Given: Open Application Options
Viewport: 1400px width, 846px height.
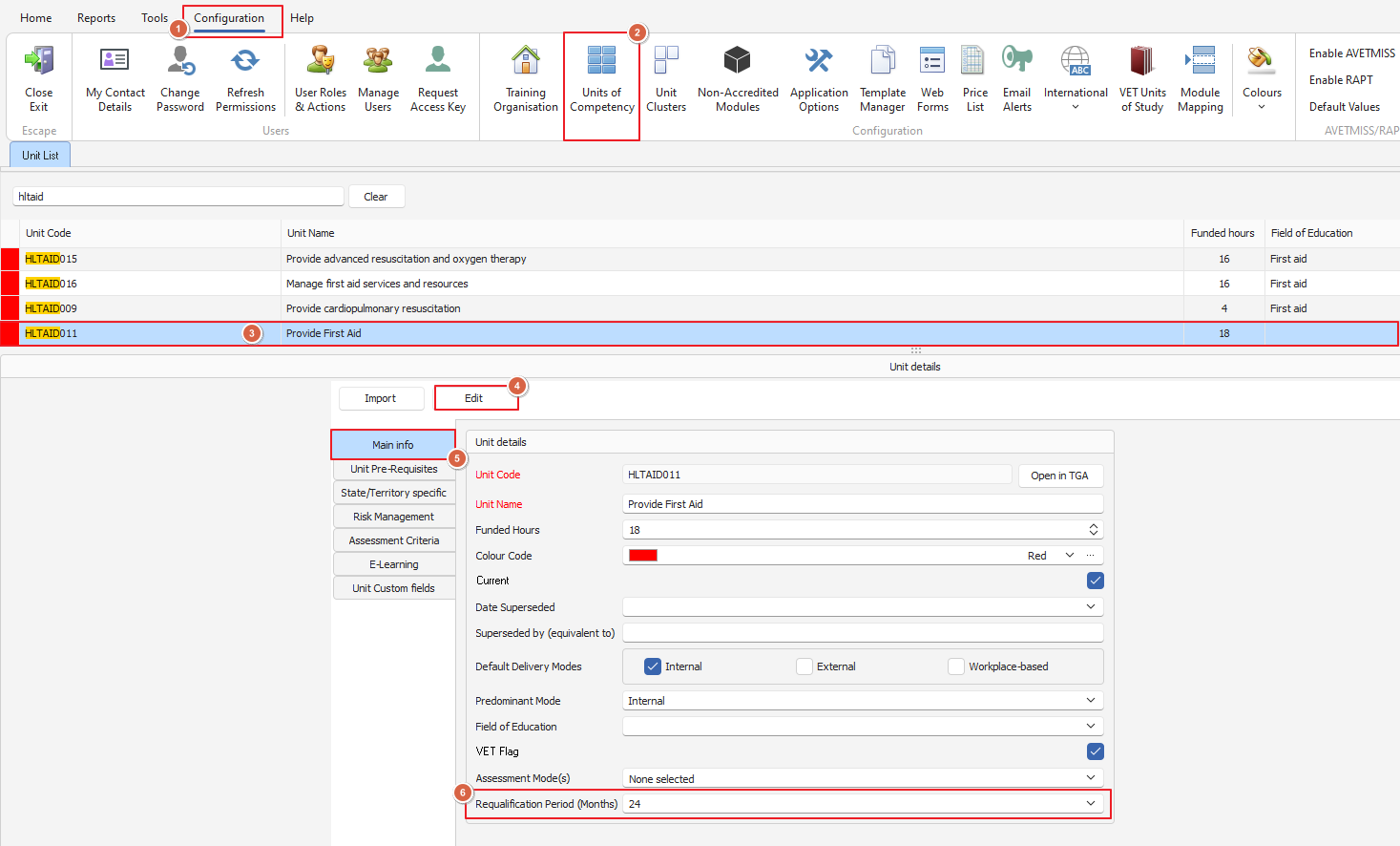Looking at the screenshot, I should (x=819, y=78).
